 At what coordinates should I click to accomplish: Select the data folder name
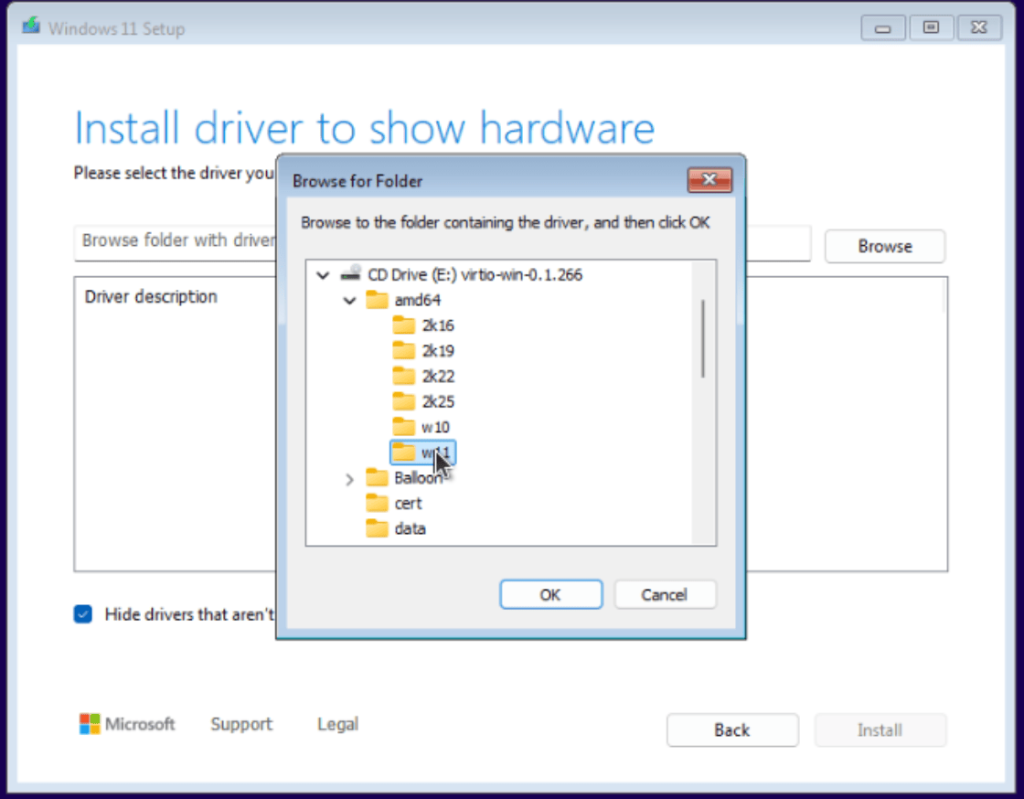410,529
